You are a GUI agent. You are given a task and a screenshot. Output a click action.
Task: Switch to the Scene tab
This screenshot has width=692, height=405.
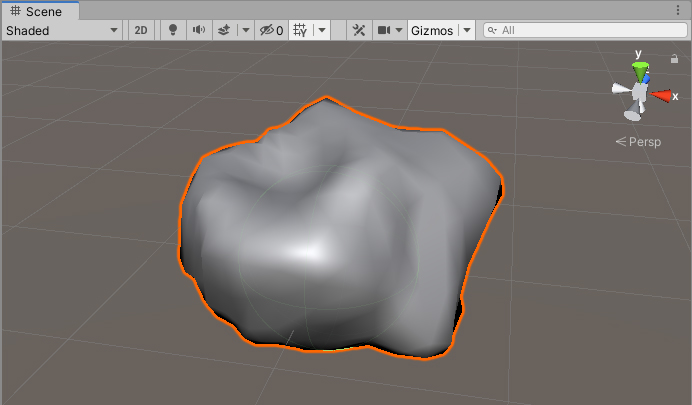[36, 11]
